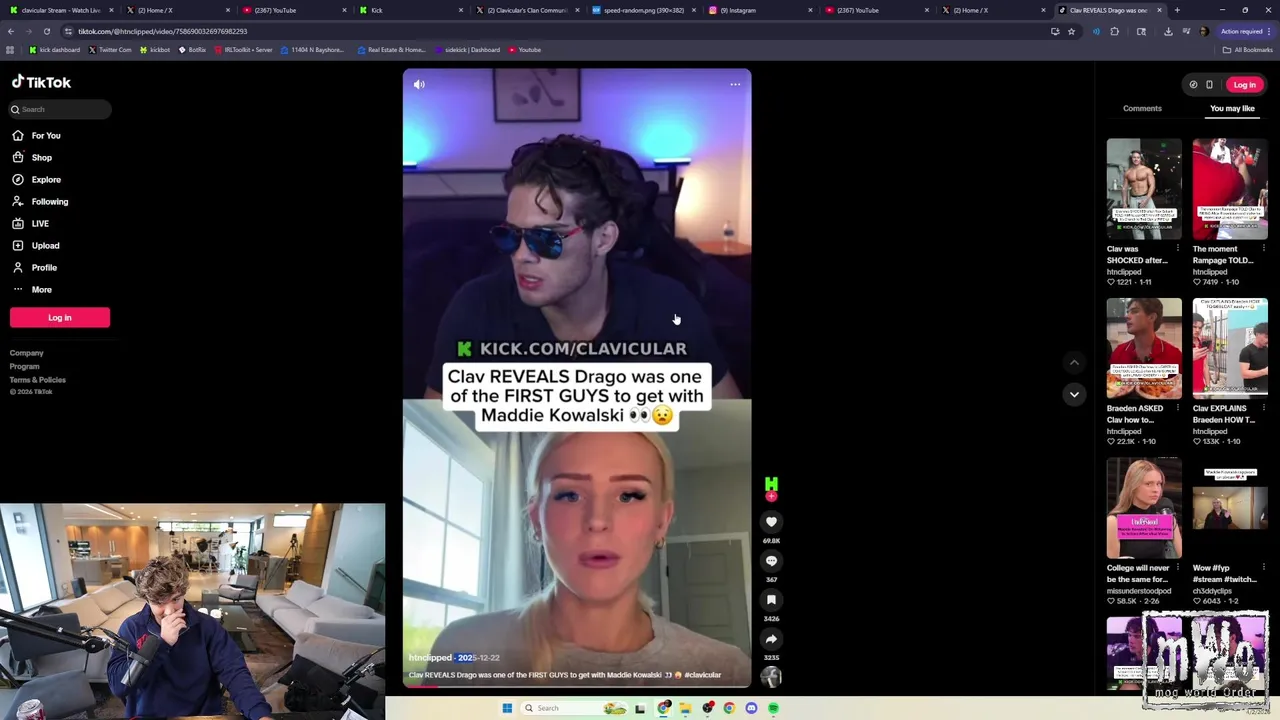Switch to the You may like tab
Viewport: 1280px width, 720px height.
(1232, 109)
